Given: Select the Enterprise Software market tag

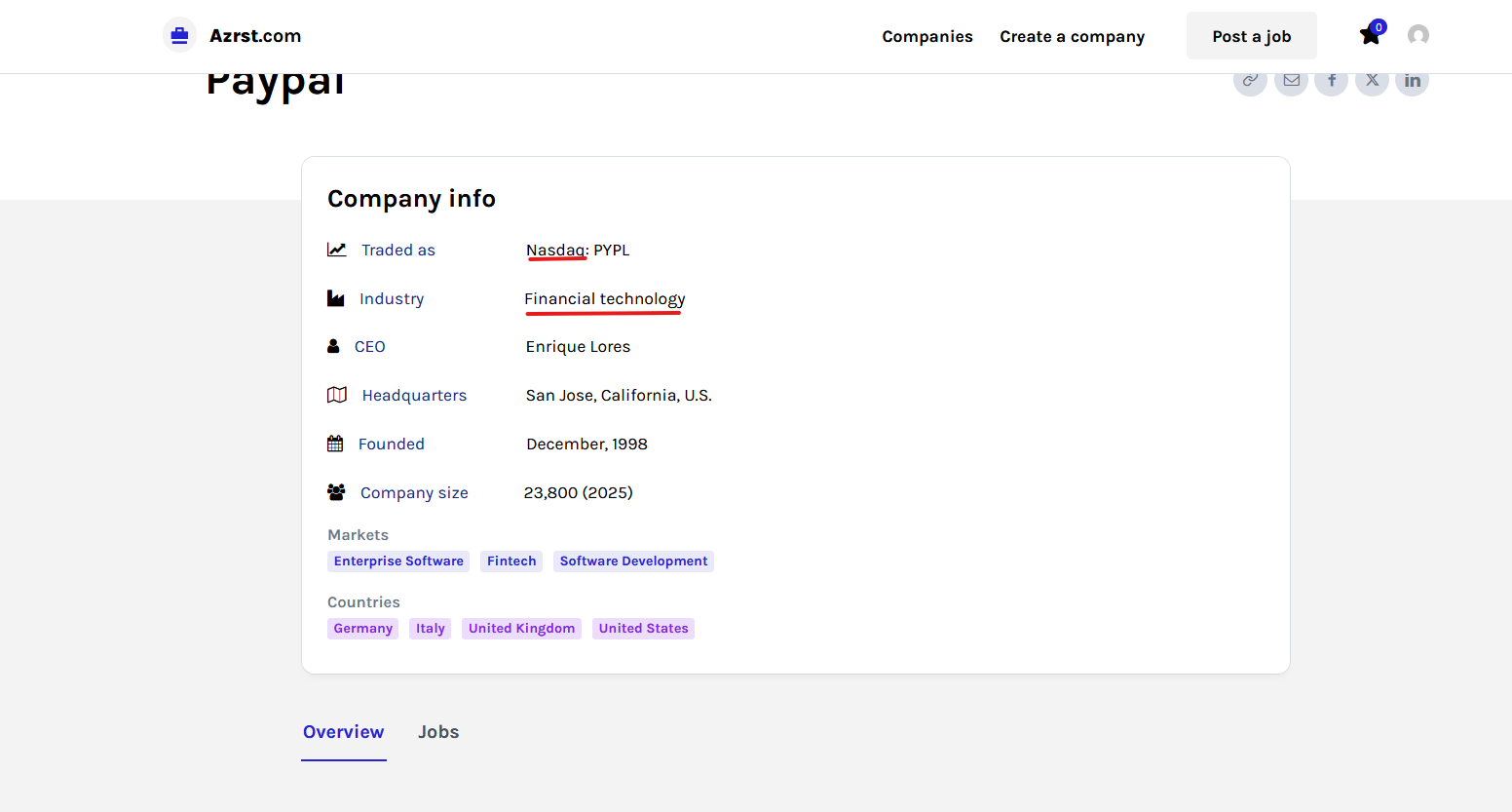Looking at the screenshot, I should click(x=398, y=561).
